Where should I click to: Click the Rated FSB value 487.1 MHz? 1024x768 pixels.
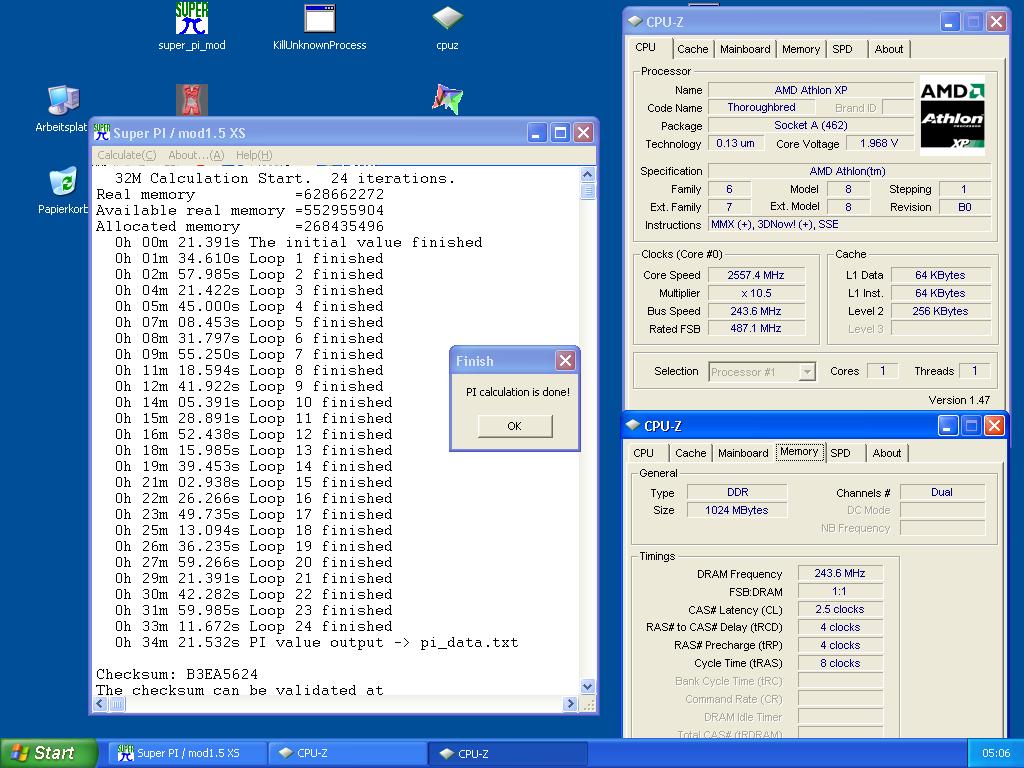pos(756,328)
